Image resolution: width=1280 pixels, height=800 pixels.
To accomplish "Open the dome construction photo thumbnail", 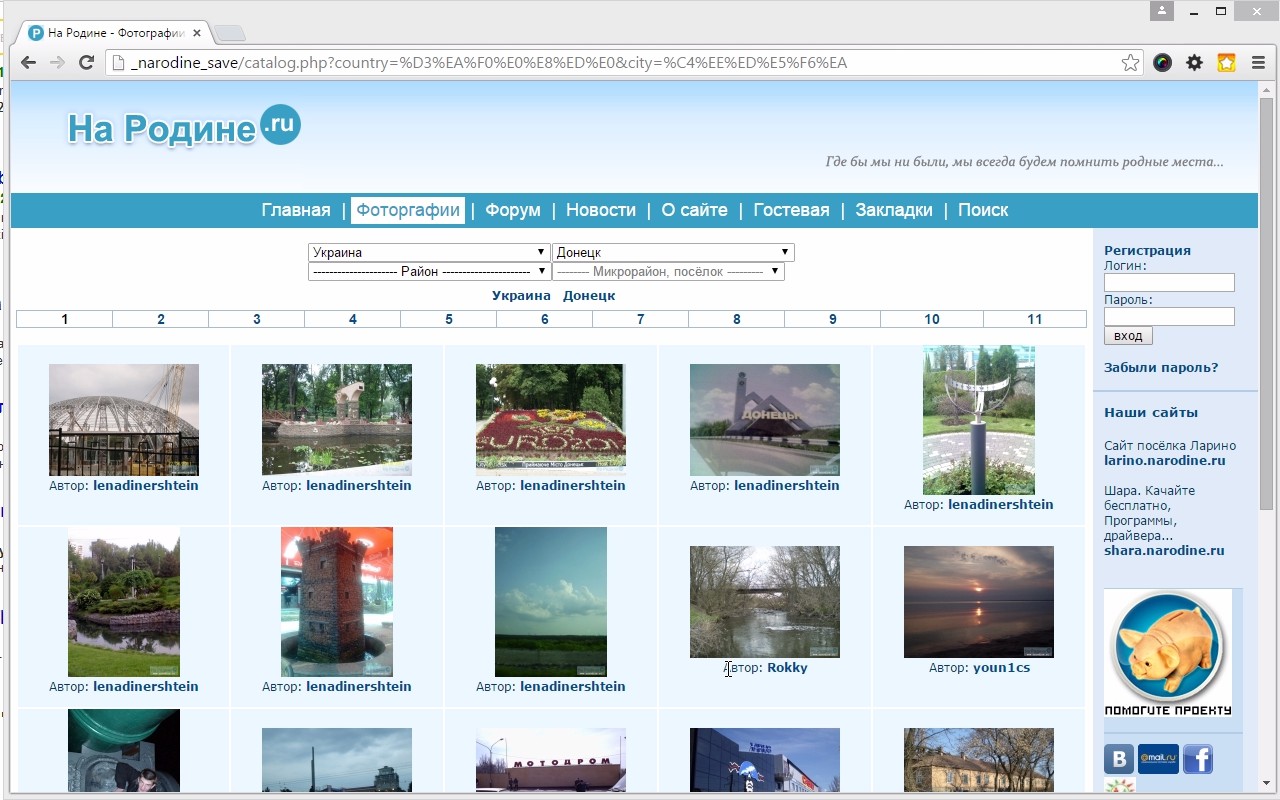I will tap(124, 420).
